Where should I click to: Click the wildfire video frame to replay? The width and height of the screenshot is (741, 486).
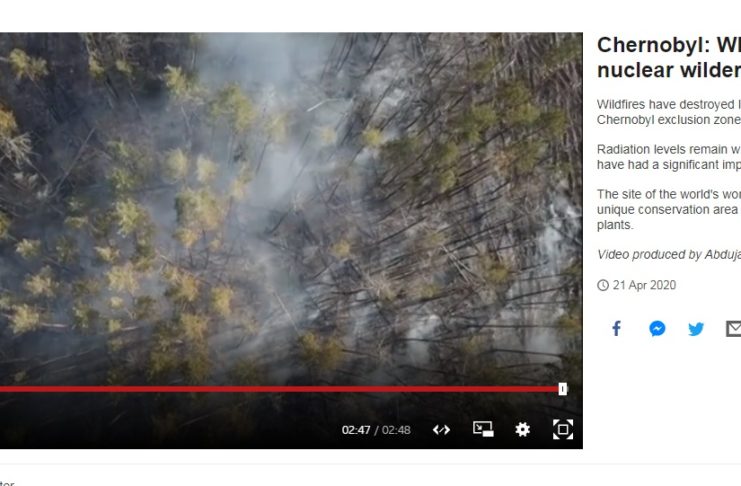291,208
